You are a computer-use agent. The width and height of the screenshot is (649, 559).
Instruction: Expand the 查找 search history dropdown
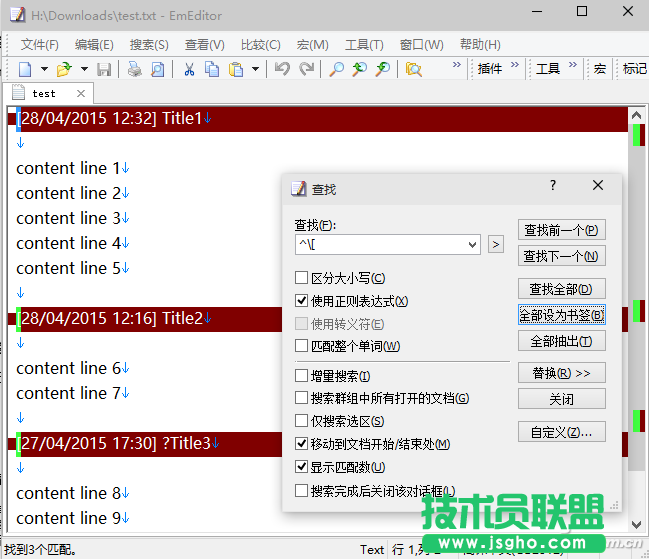tap(472, 244)
